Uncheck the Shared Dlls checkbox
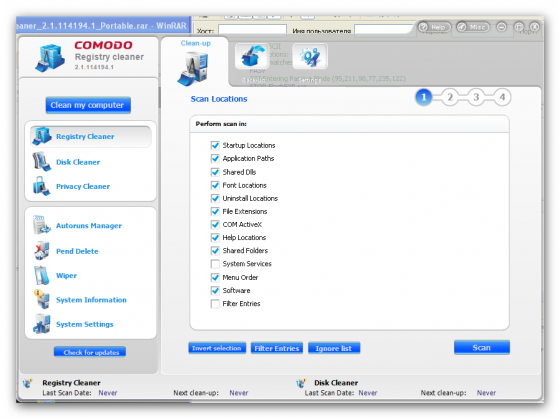The image size is (560, 419). pos(215,172)
